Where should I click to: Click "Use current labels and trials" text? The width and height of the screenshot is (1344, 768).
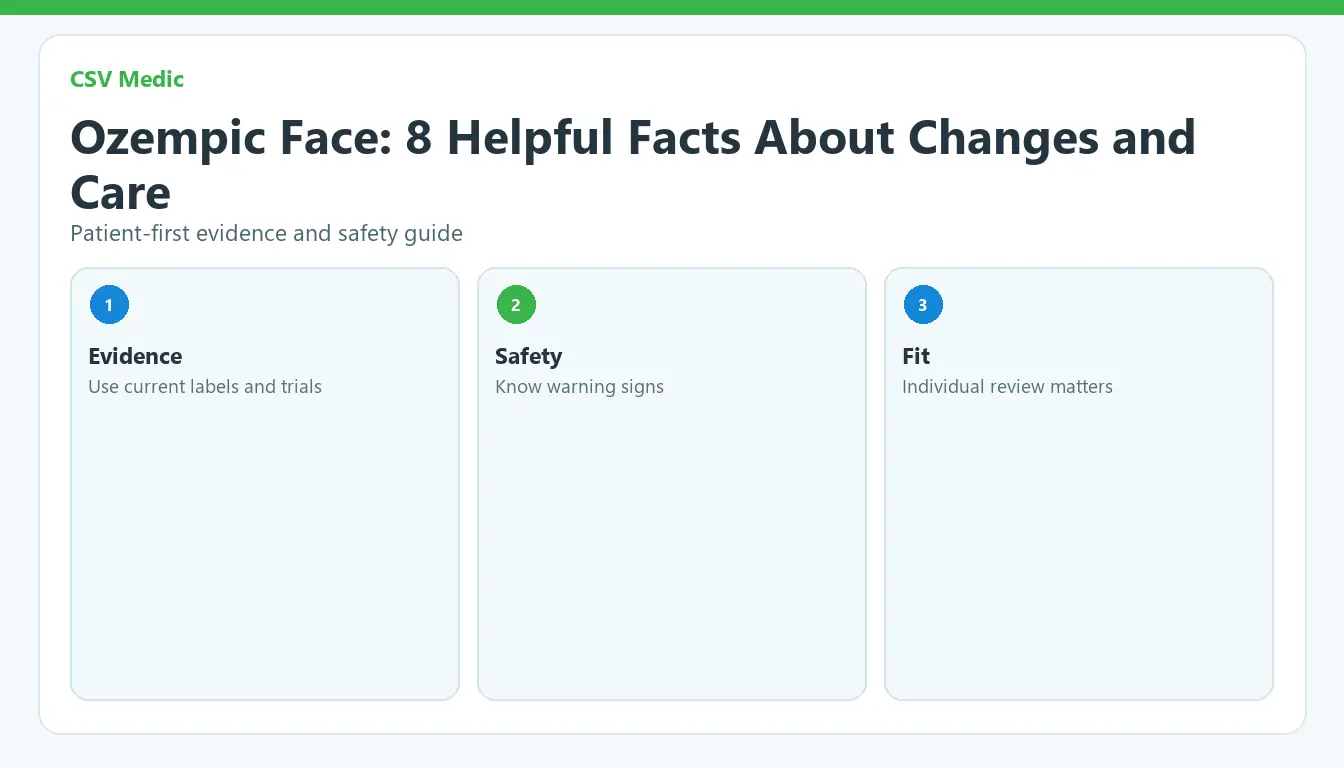205,387
